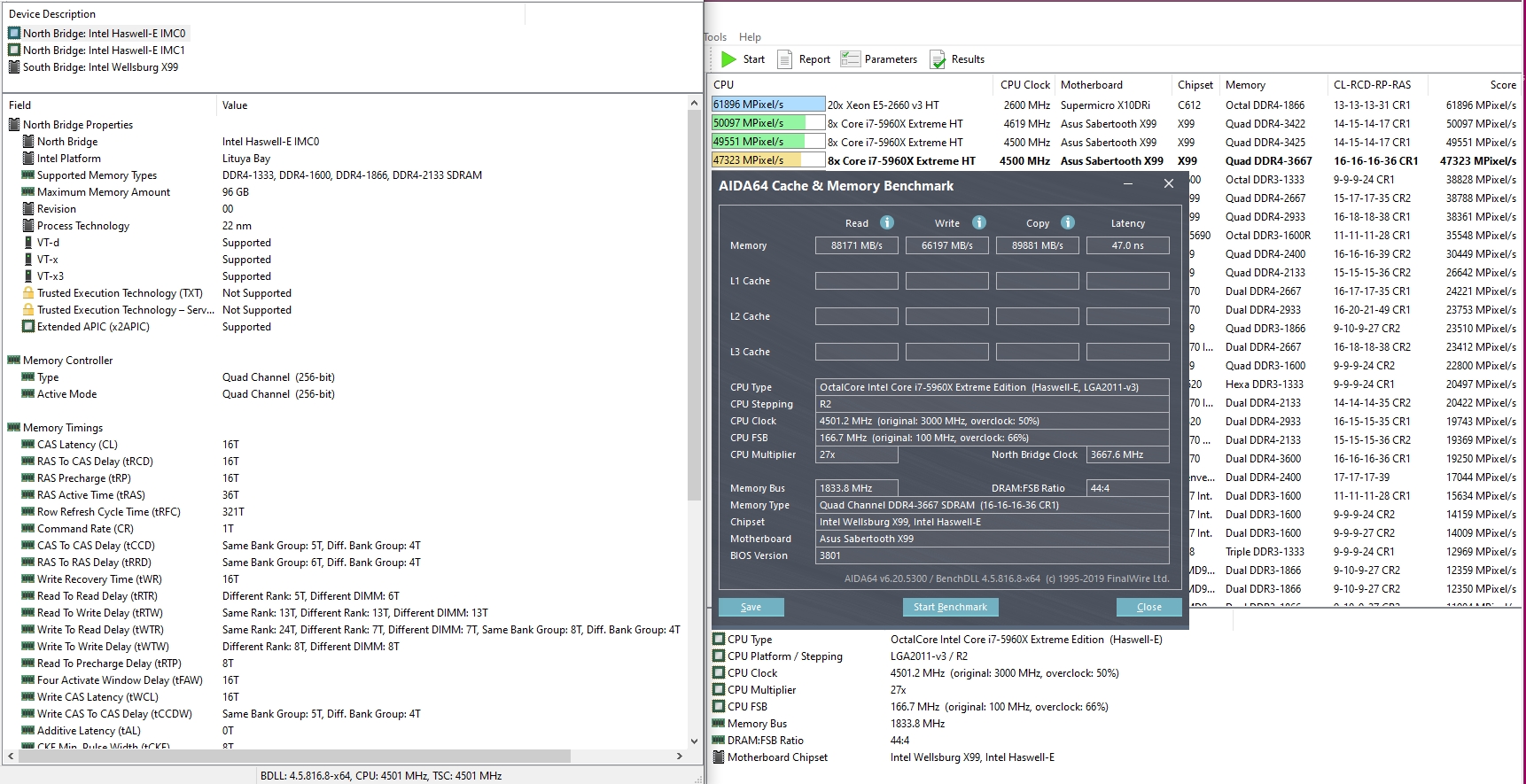Viewport: 1526px width, 784px height.
Task: Click the Chipset column header
Action: [1195, 85]
